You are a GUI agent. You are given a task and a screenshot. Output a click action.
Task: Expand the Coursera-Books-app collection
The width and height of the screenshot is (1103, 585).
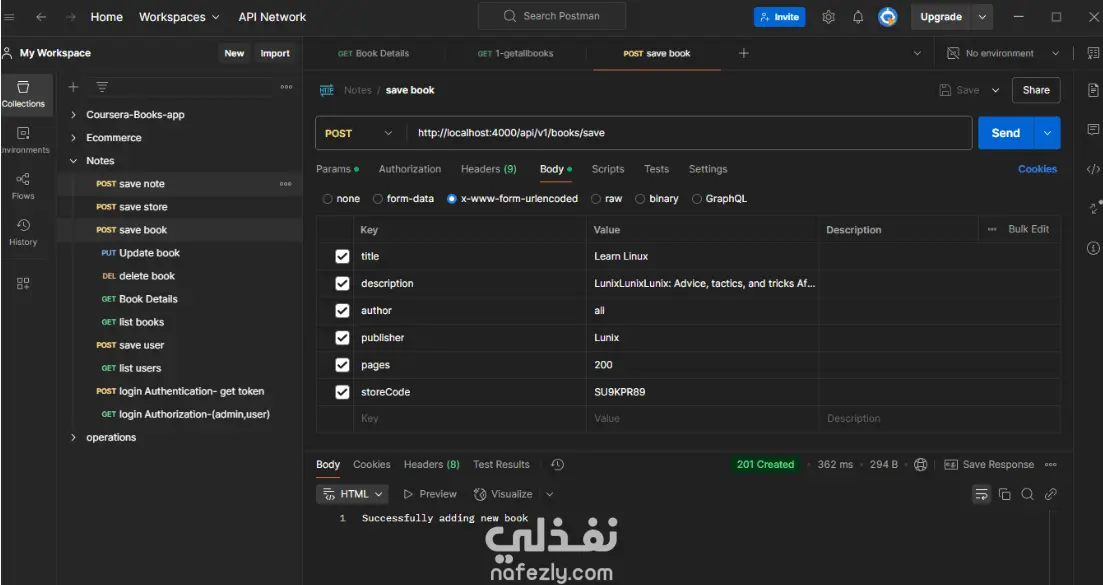[x=73, y=115]
